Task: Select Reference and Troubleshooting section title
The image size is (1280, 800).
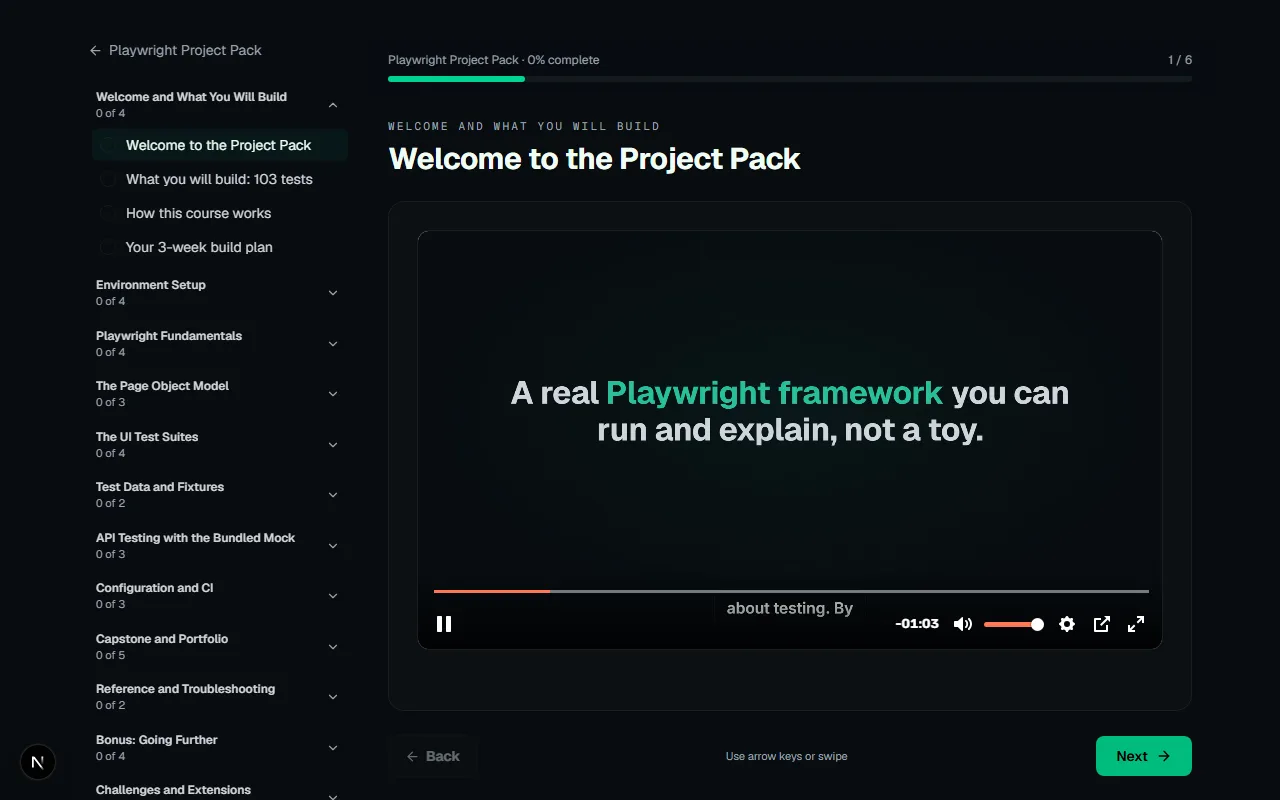Action: pyautogui.click(x=185, y=689)
